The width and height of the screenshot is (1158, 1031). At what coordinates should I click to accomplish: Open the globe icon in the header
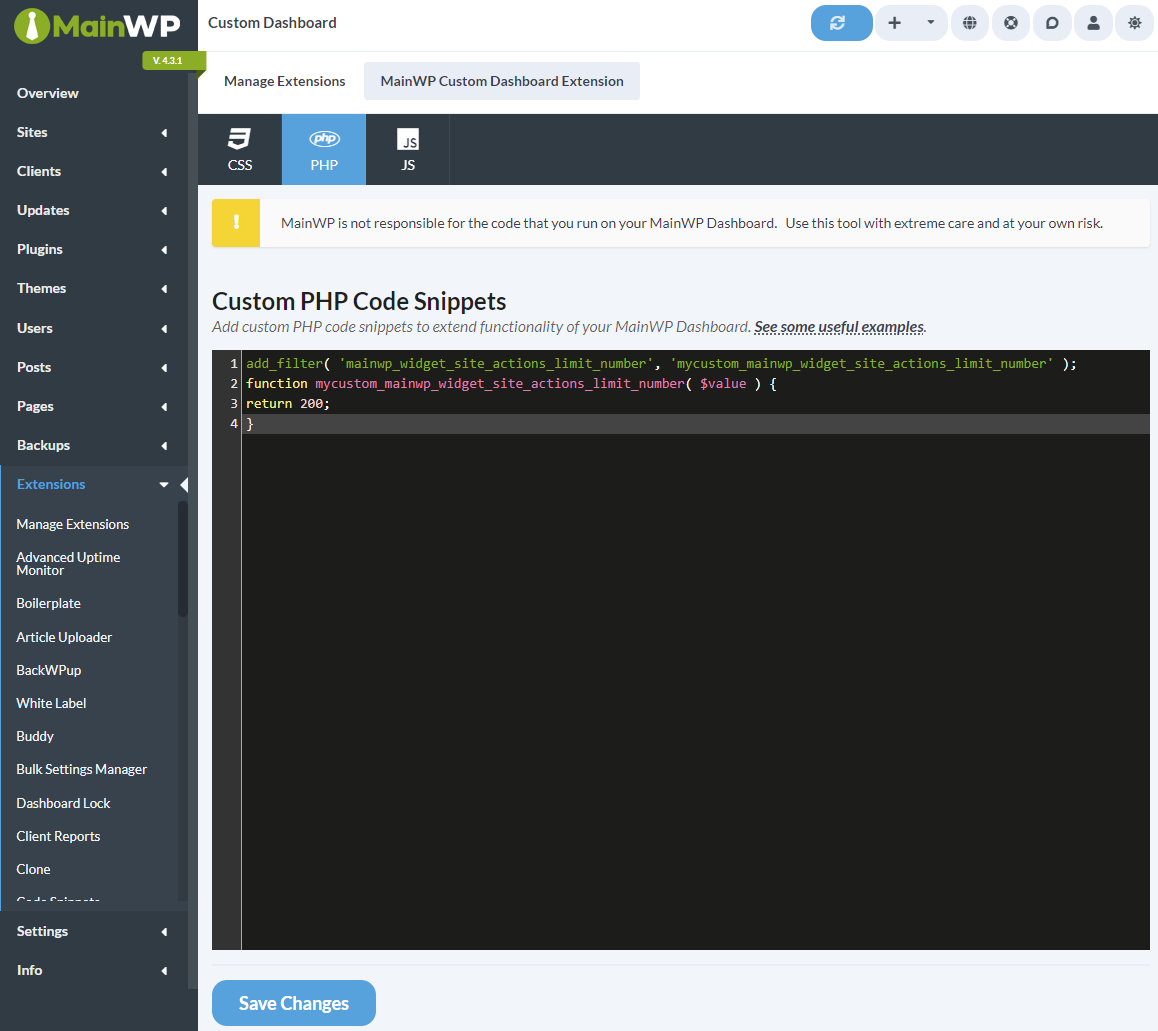coord(969,22)
